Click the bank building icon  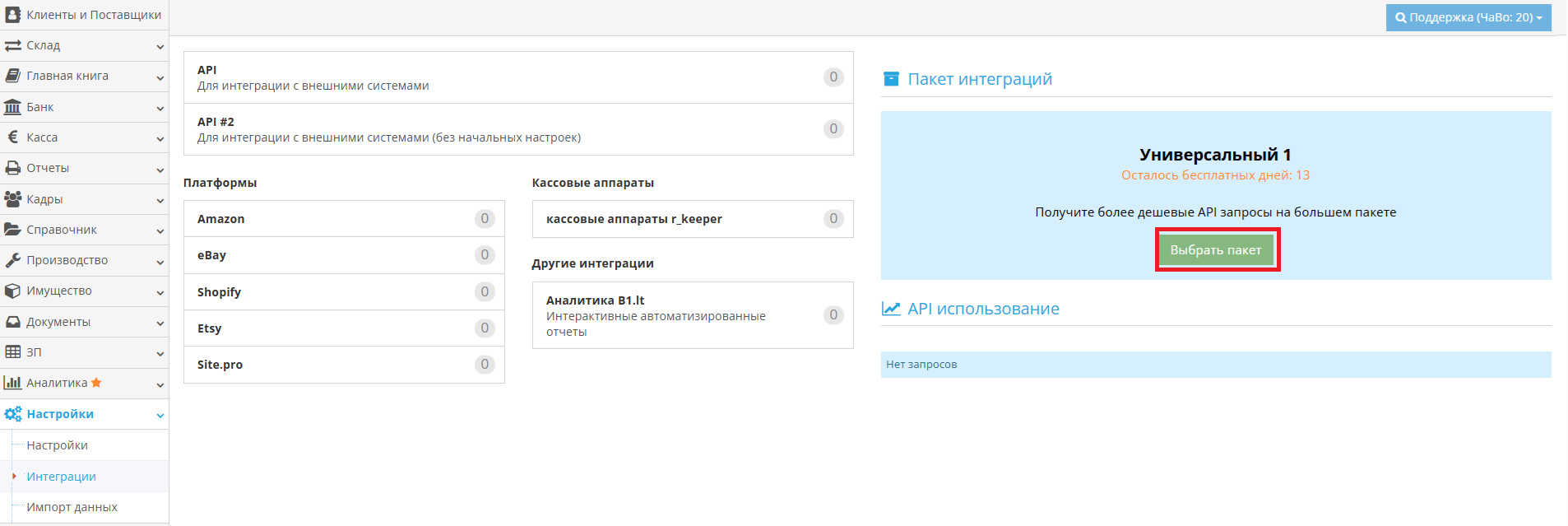12,107
